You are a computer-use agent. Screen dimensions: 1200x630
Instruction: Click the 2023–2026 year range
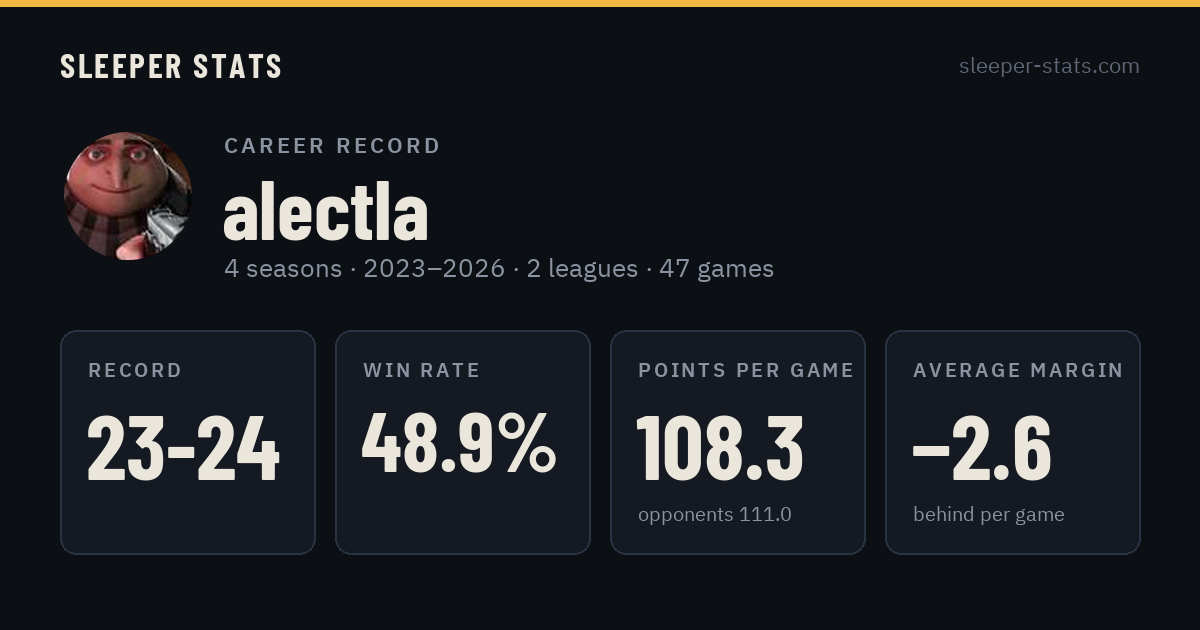(x=434, y=269)
